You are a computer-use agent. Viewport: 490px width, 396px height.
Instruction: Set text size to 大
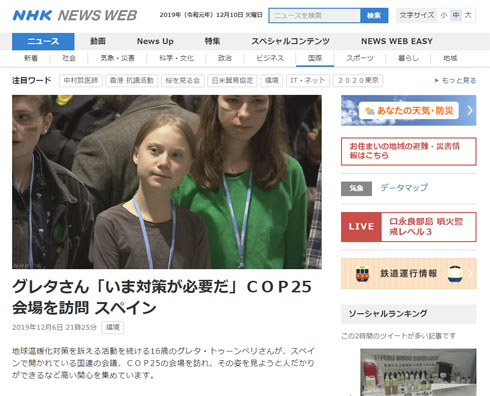(468, 15)
